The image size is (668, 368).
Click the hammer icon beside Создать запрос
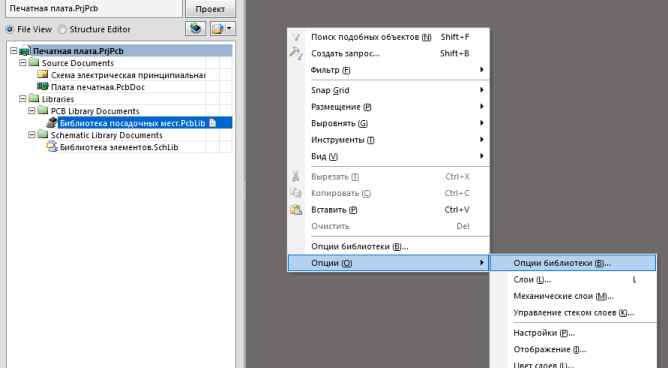pos(296,54)
